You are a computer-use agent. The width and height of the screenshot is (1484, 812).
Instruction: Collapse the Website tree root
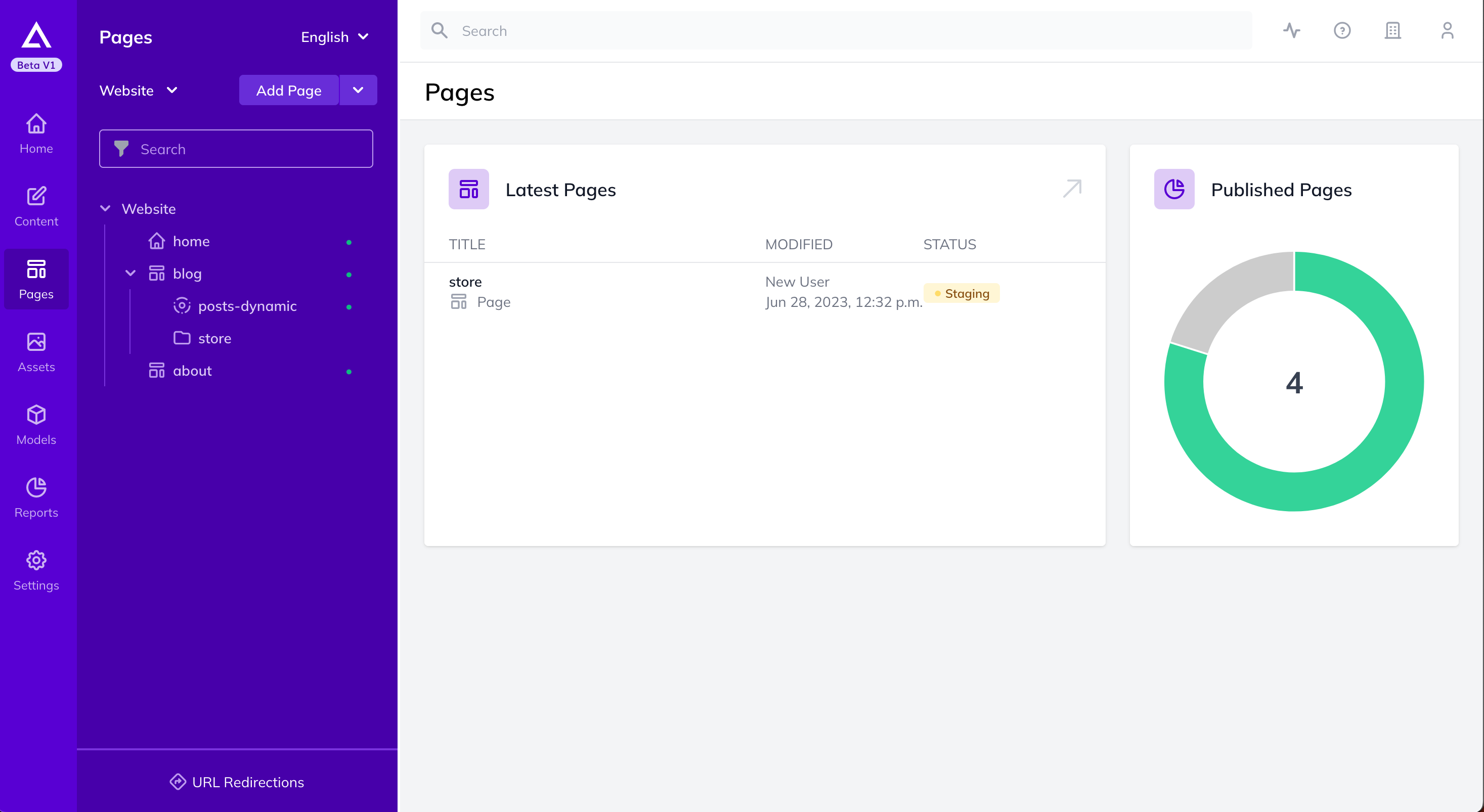coord(105,208)
